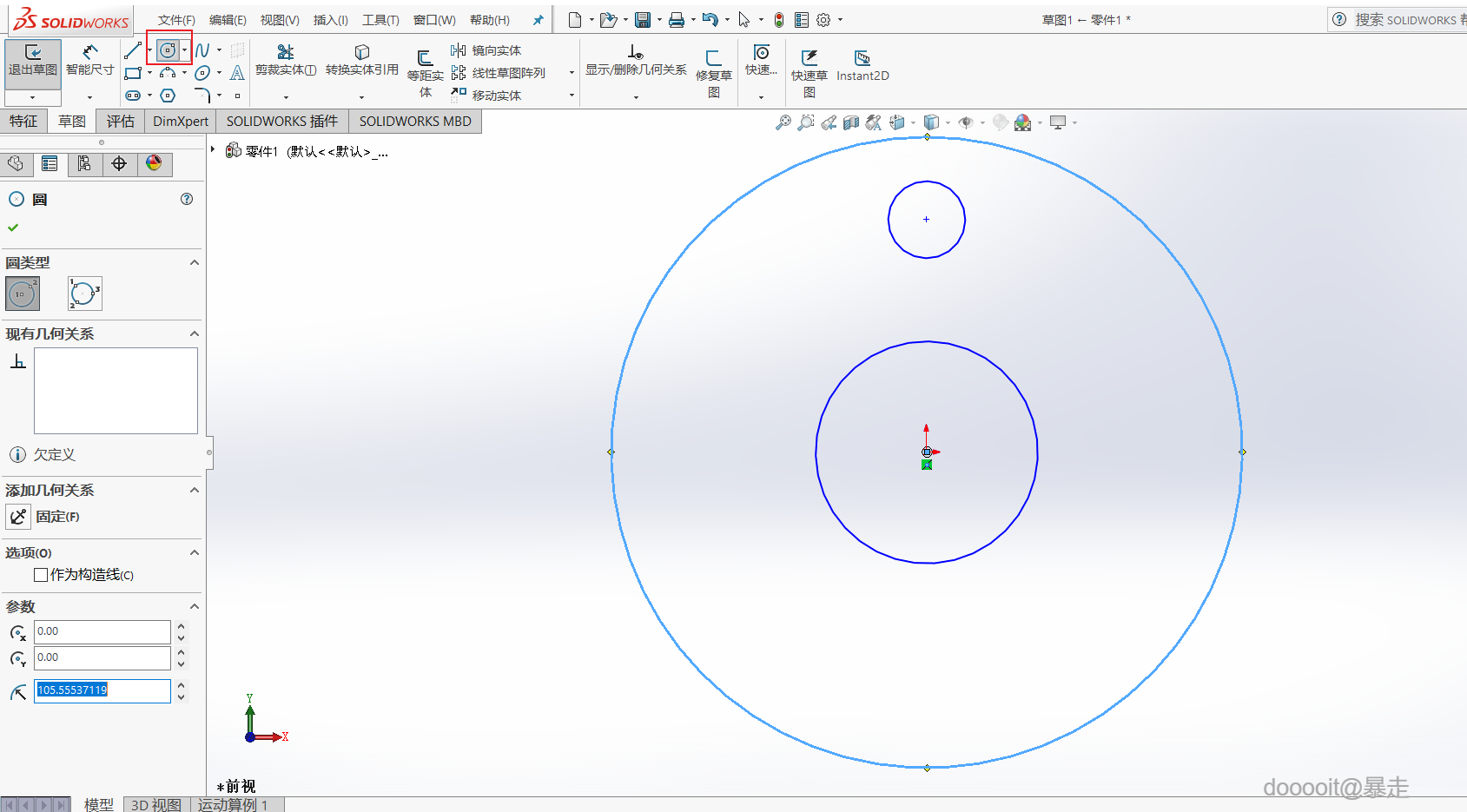Select the perimeter circle type icon
This screenshot has width=1467, height=812.
84,294
